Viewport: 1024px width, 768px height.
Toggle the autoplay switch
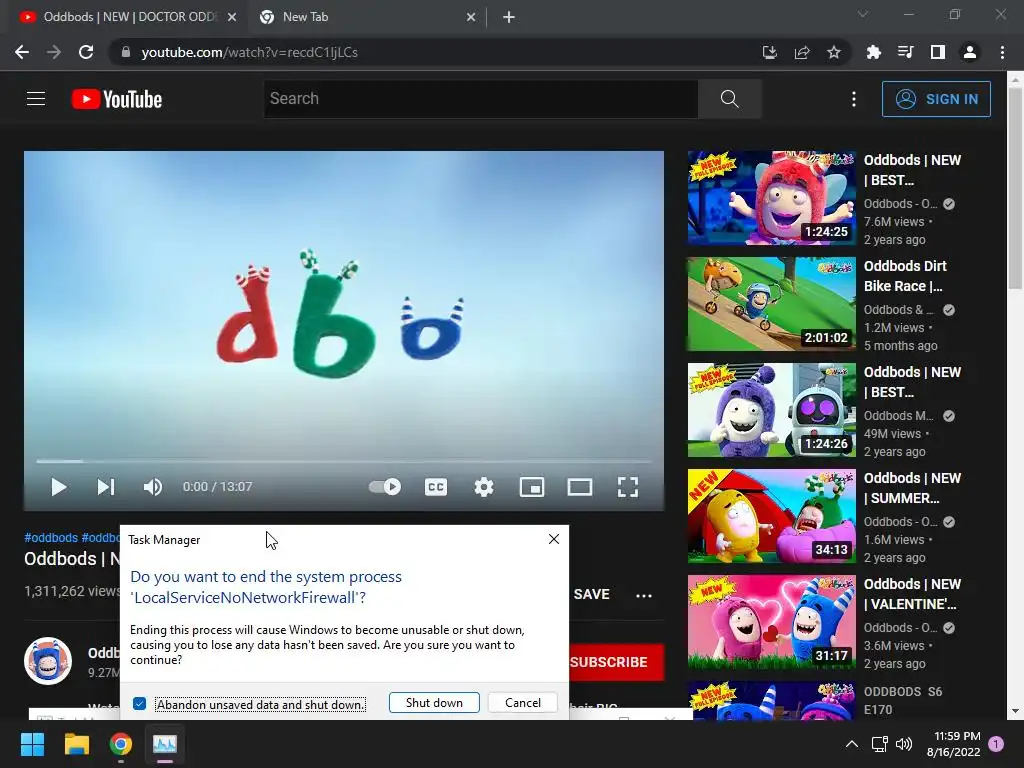pos(385,487)
